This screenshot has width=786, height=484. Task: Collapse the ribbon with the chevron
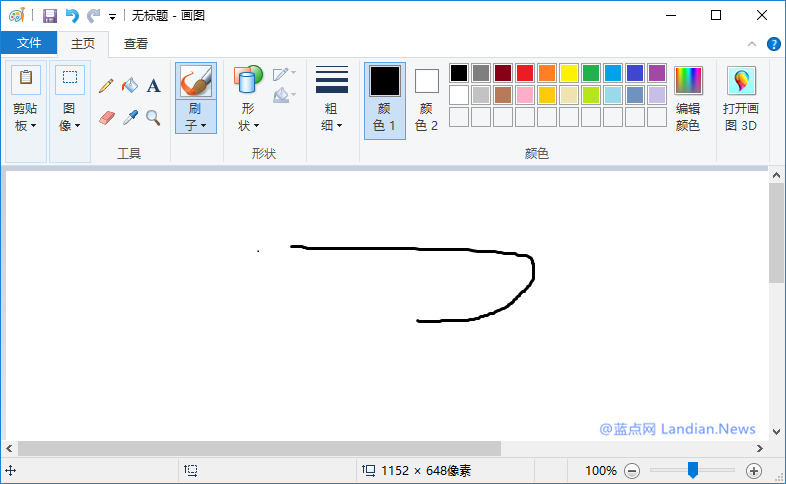(x=751, y=44)
